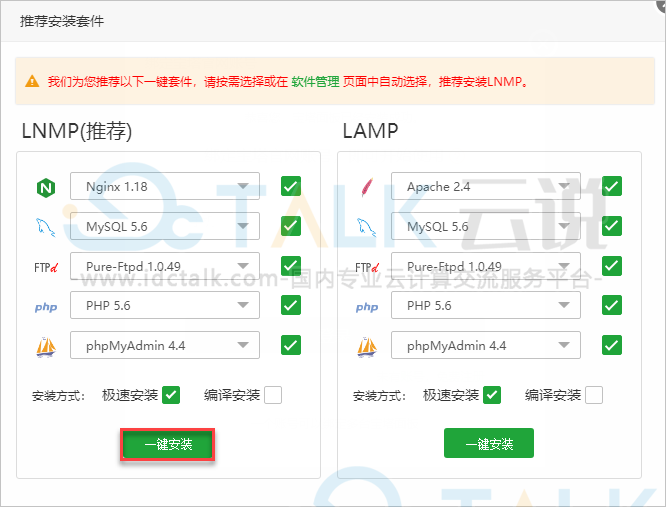The height and width of the screenshot is (507, 666).
Task: Click the LNMP(推荐) heading
Action: 77,131
